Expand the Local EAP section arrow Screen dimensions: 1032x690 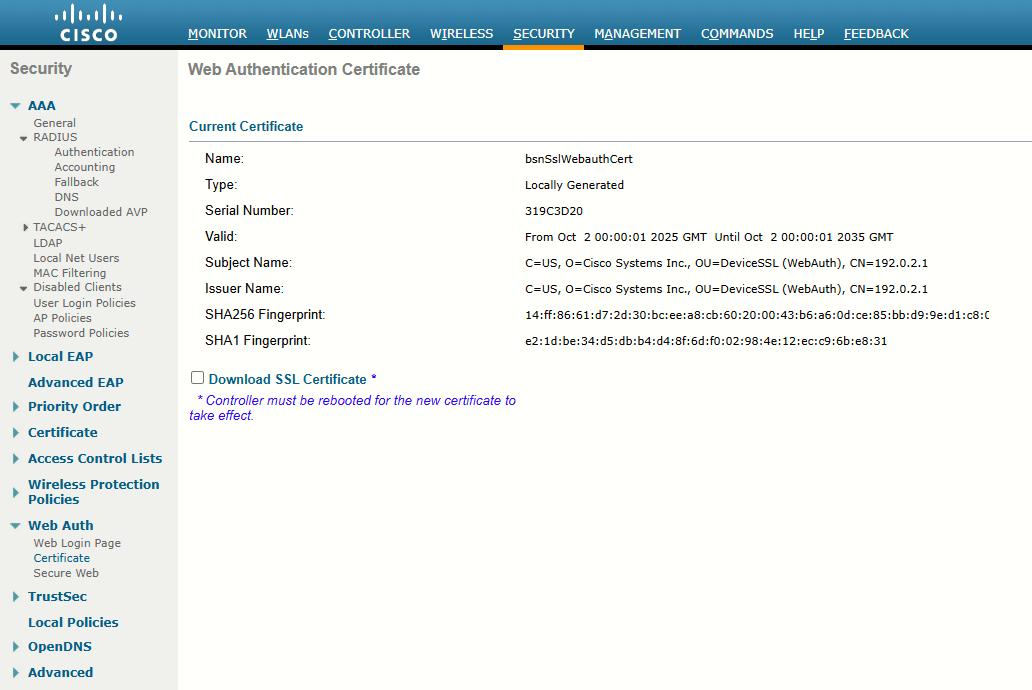pyautogui.click(x=16, y=356)
